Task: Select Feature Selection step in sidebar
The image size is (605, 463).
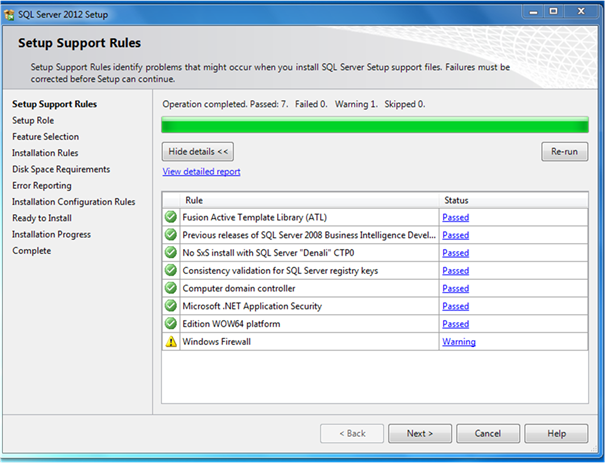Action: click(46, 137)
